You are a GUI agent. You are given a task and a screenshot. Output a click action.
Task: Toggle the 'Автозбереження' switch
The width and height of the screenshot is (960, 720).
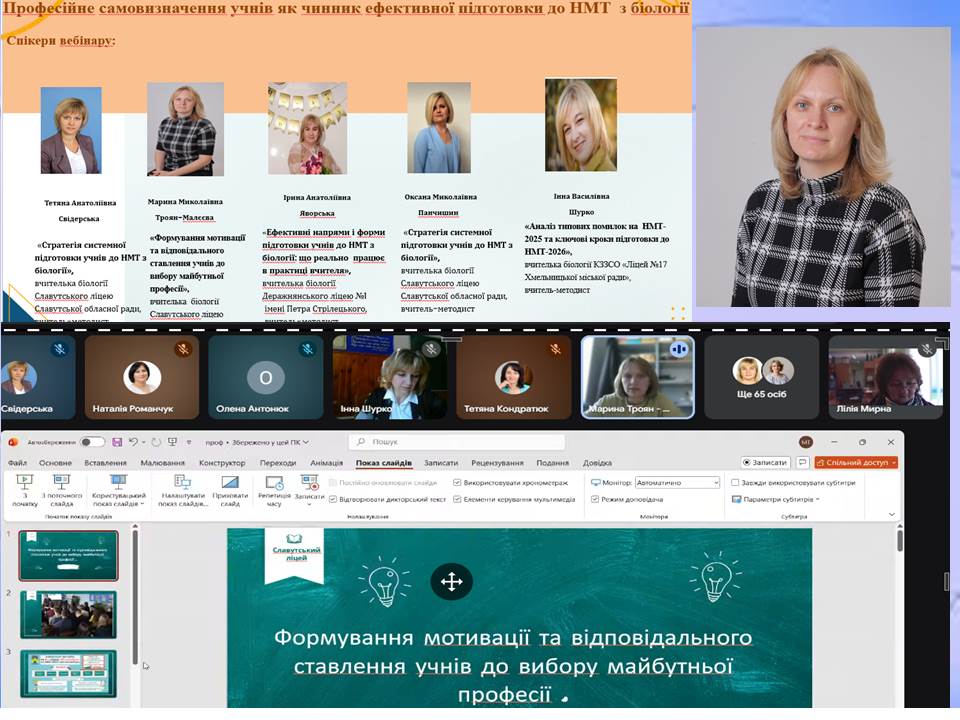point(92,442)
